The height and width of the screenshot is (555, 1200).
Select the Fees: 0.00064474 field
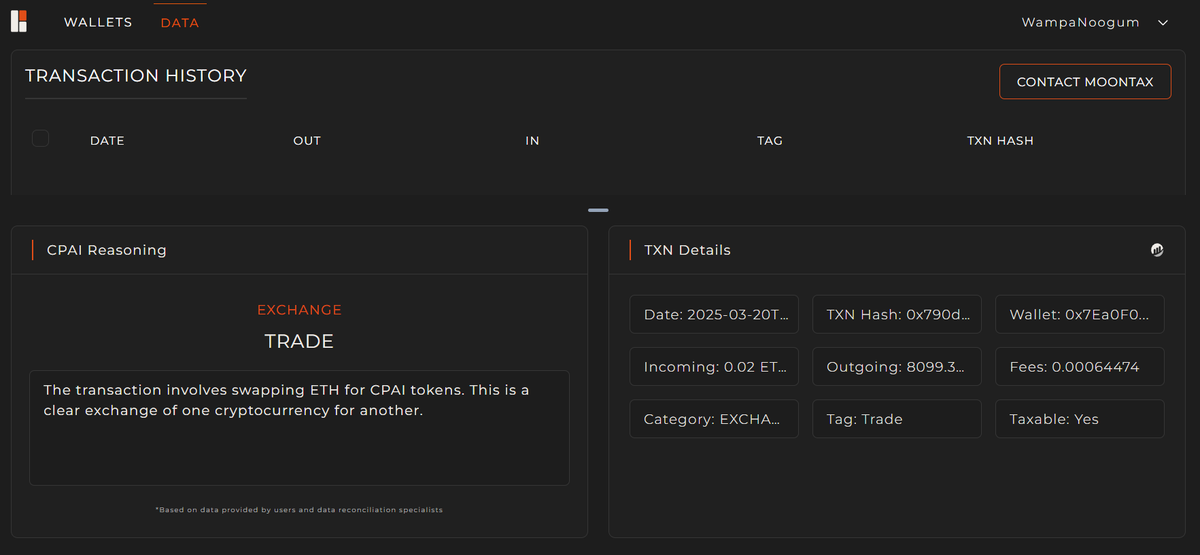[1080, 367]
